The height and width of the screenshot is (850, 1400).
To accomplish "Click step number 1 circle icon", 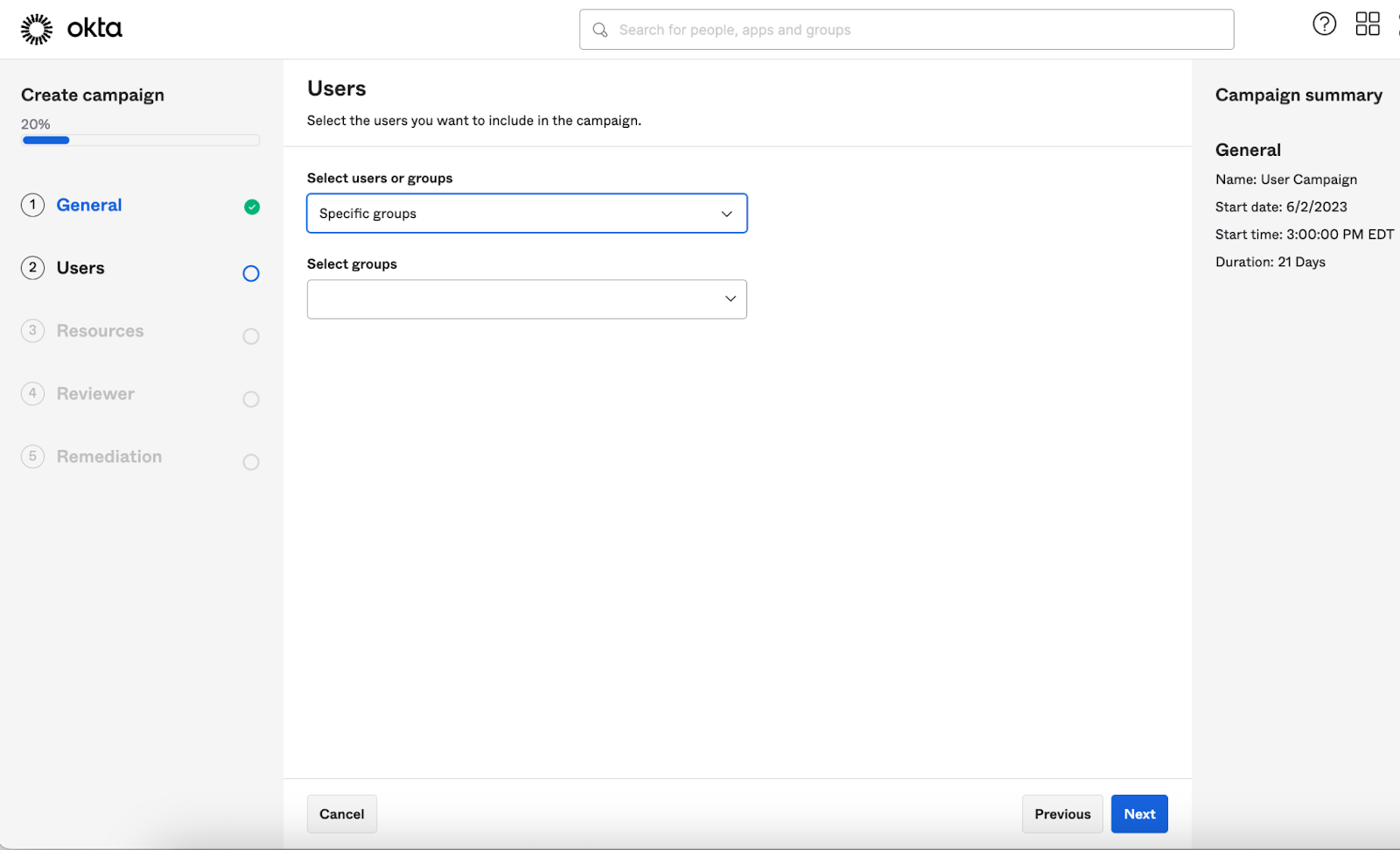I will 32,205.
